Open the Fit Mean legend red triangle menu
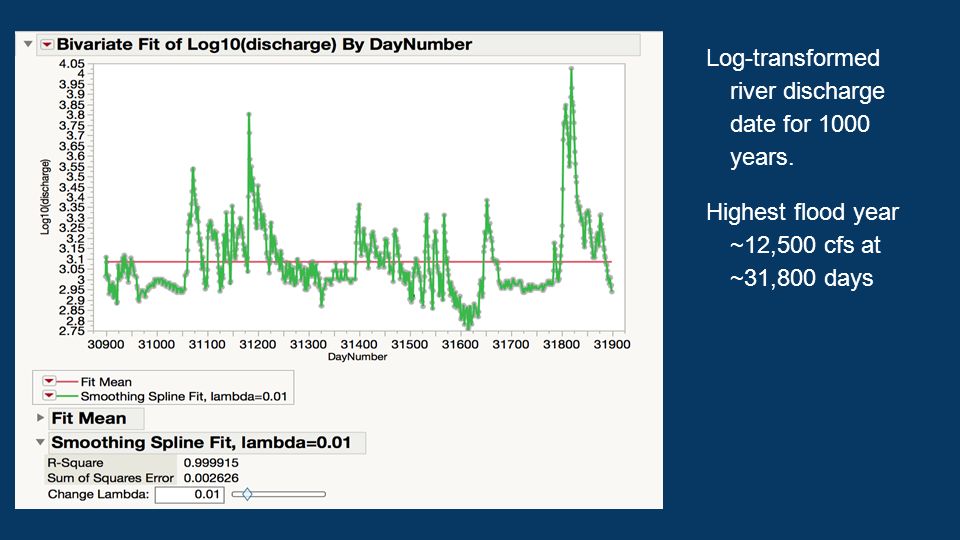Viewport: 960px width, 540px height. point(49,381)
